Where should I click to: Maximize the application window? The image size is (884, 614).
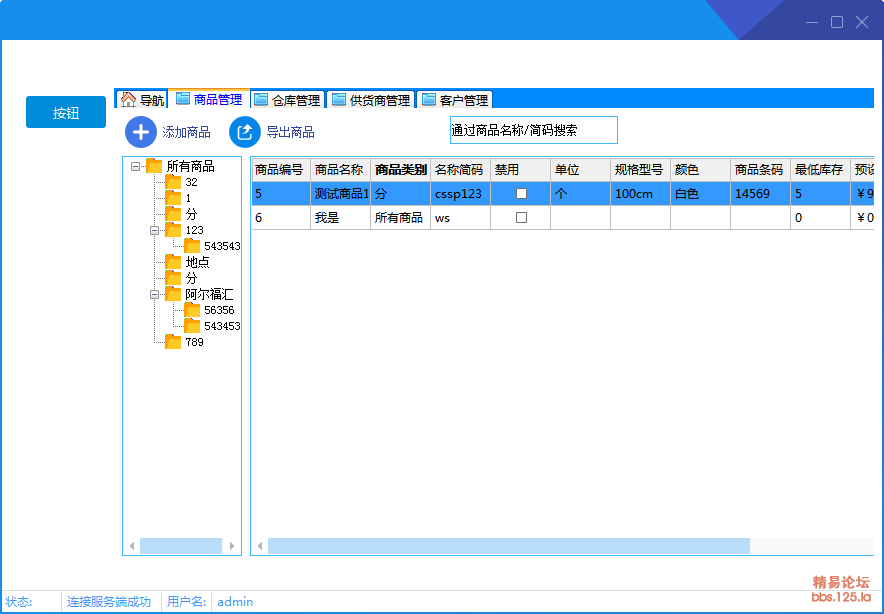[x=837, y=22]
